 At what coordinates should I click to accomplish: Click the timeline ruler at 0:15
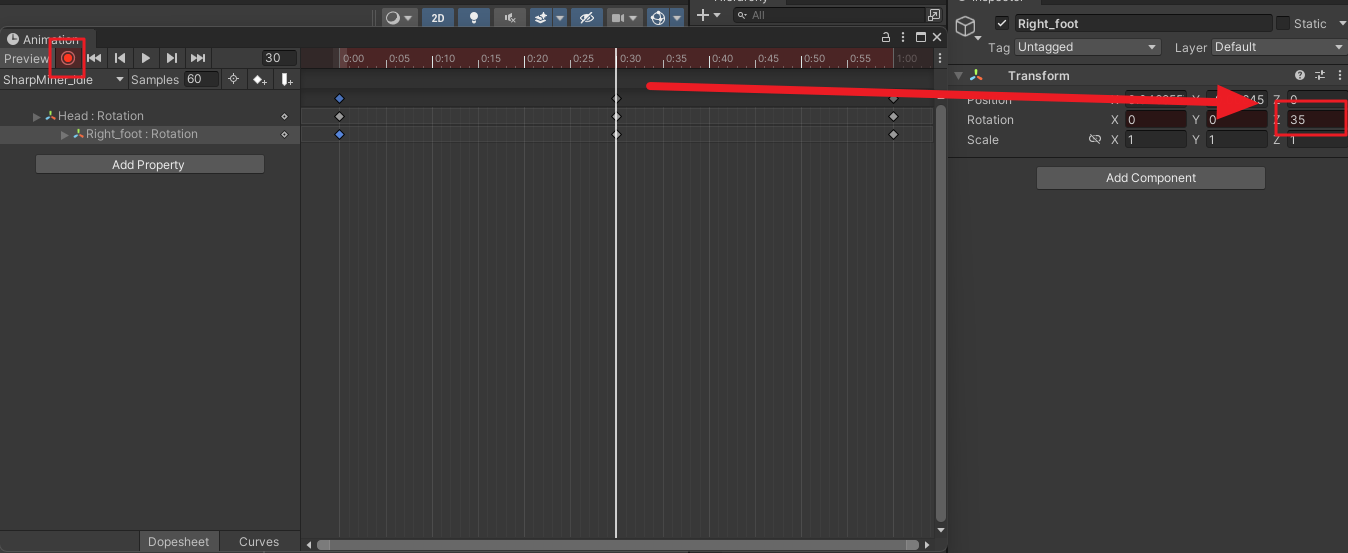[478, 58]
